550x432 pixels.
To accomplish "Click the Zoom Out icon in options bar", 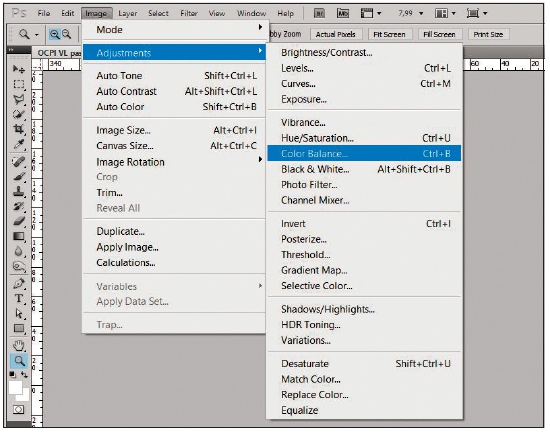I will point(66,34).
